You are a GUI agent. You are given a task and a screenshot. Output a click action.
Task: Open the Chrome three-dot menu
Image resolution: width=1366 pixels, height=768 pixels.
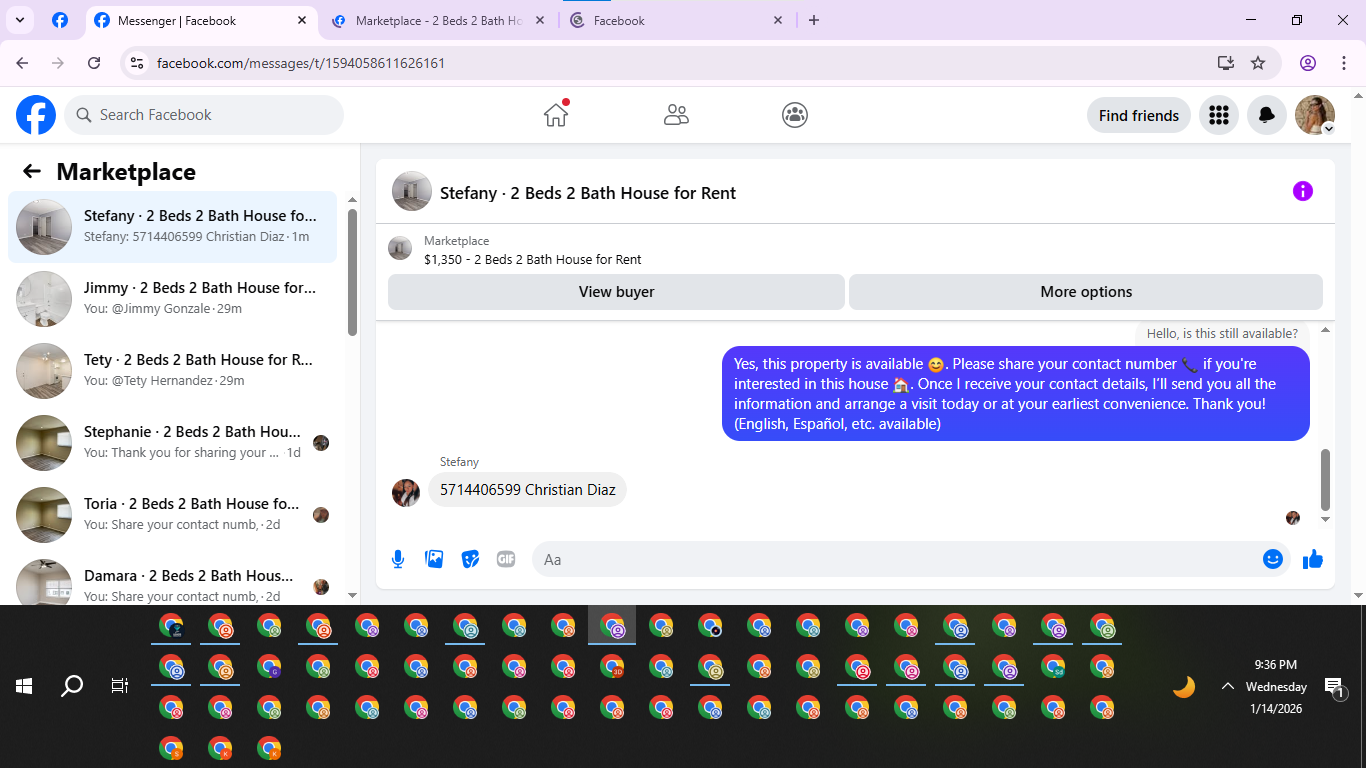(x=1343, y=63)
